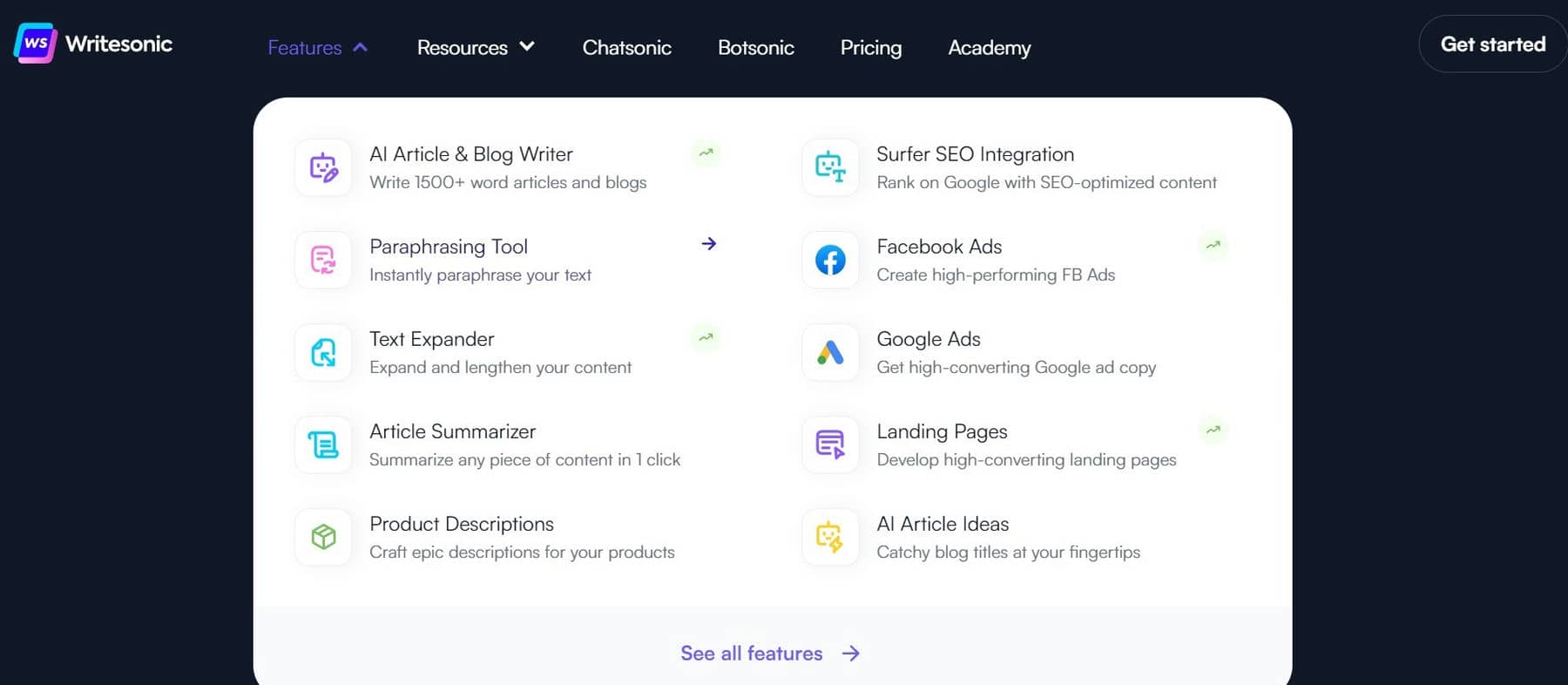Open the Article Summarizer icon
The height and width of the screenshot is (685, 1568).
322,444
